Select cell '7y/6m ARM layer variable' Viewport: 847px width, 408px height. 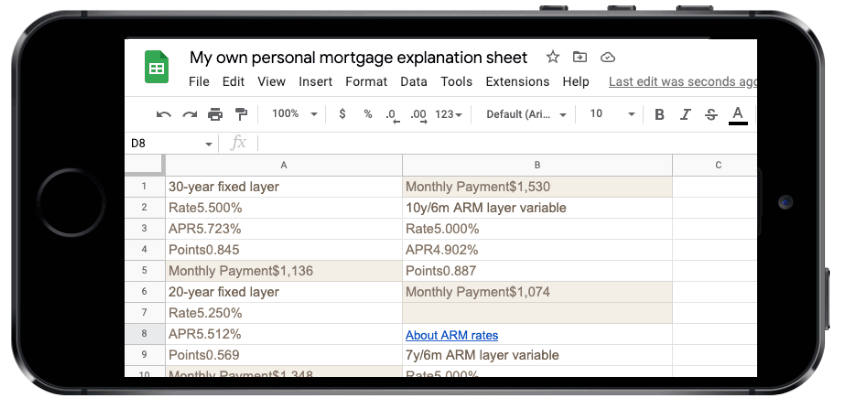pyautogui.click(x=537, y=356)
